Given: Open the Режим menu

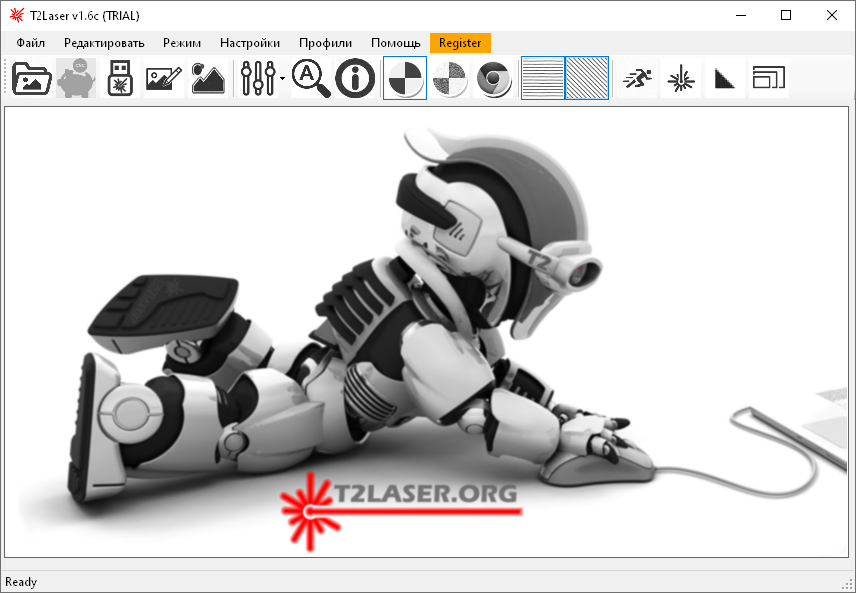Looking at the screenshot, I should pyautogui.click(x=182, y=43).
